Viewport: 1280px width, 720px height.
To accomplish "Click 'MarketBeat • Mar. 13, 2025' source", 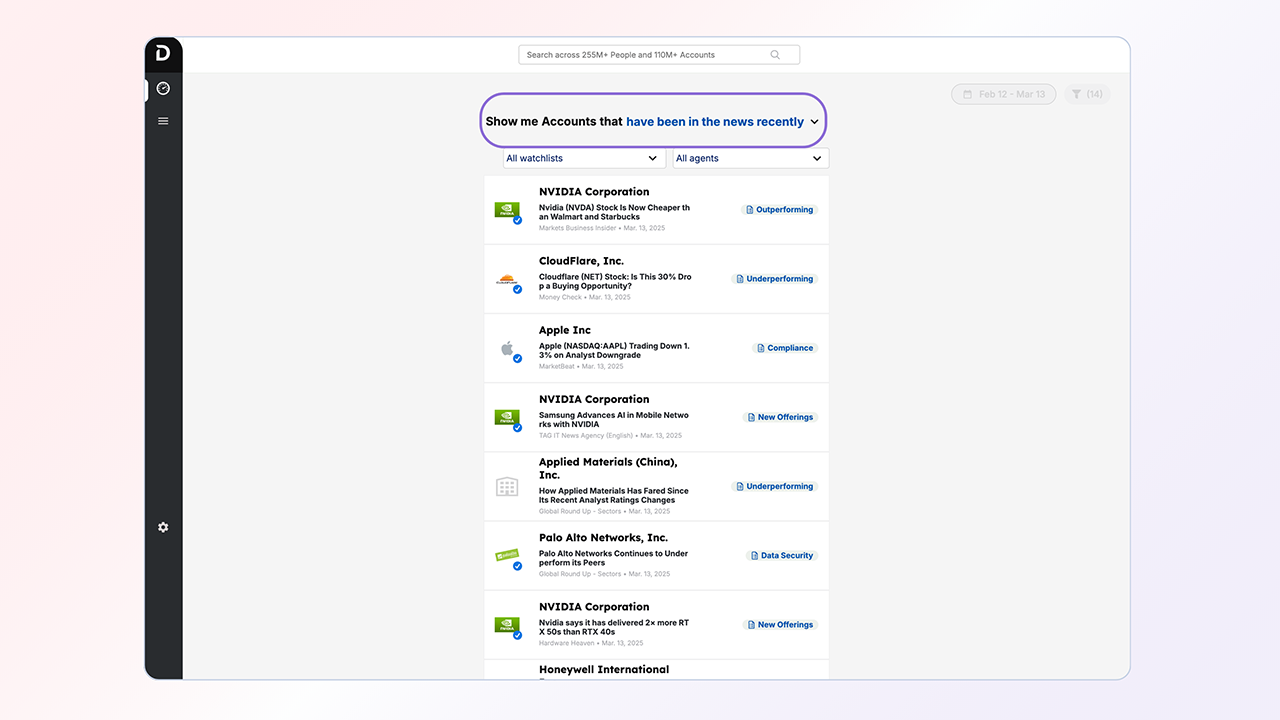I will click(581, 366).
